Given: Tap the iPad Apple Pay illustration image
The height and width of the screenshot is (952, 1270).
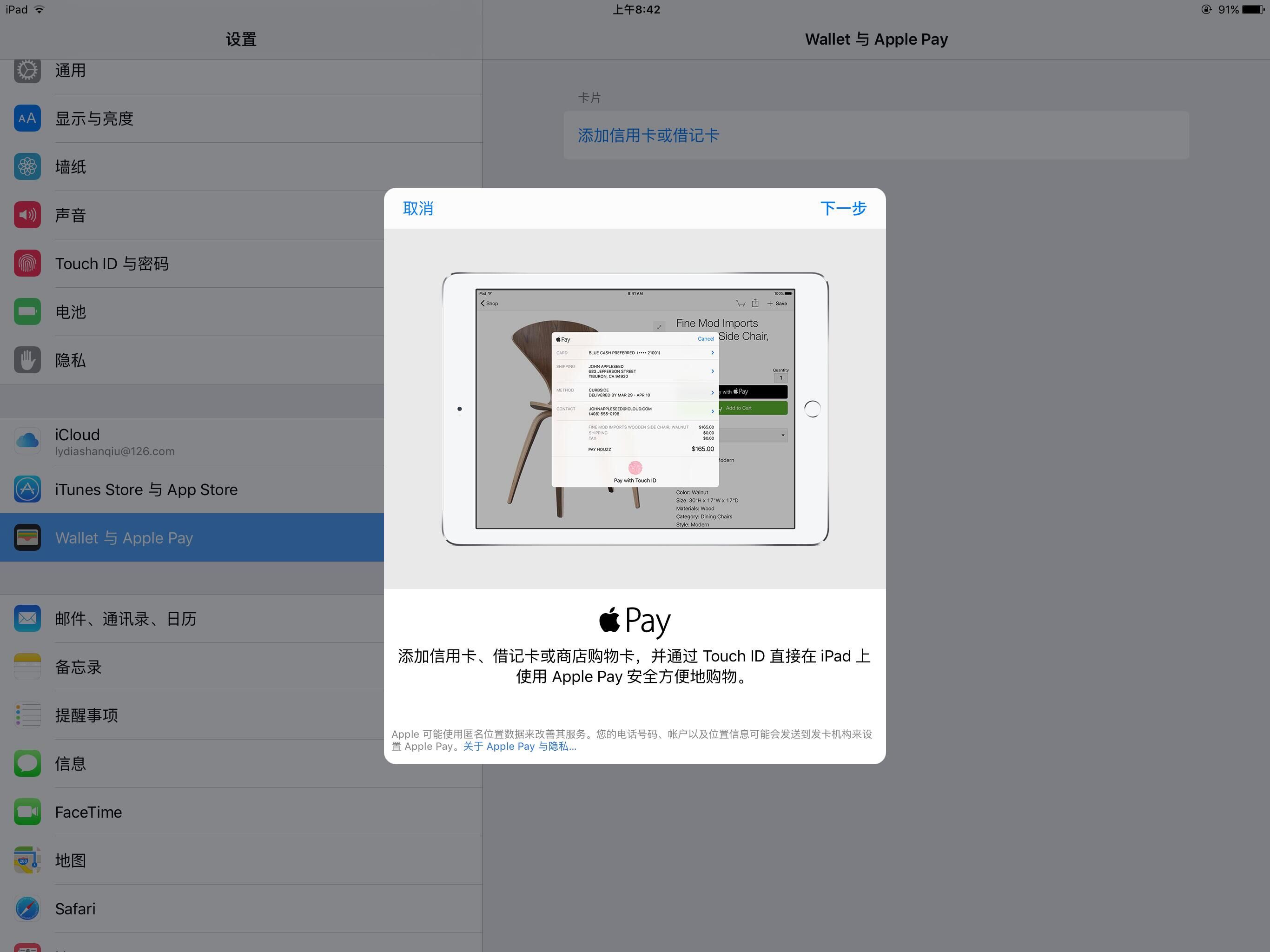Looking at the screenshot, I should point(635,409).
